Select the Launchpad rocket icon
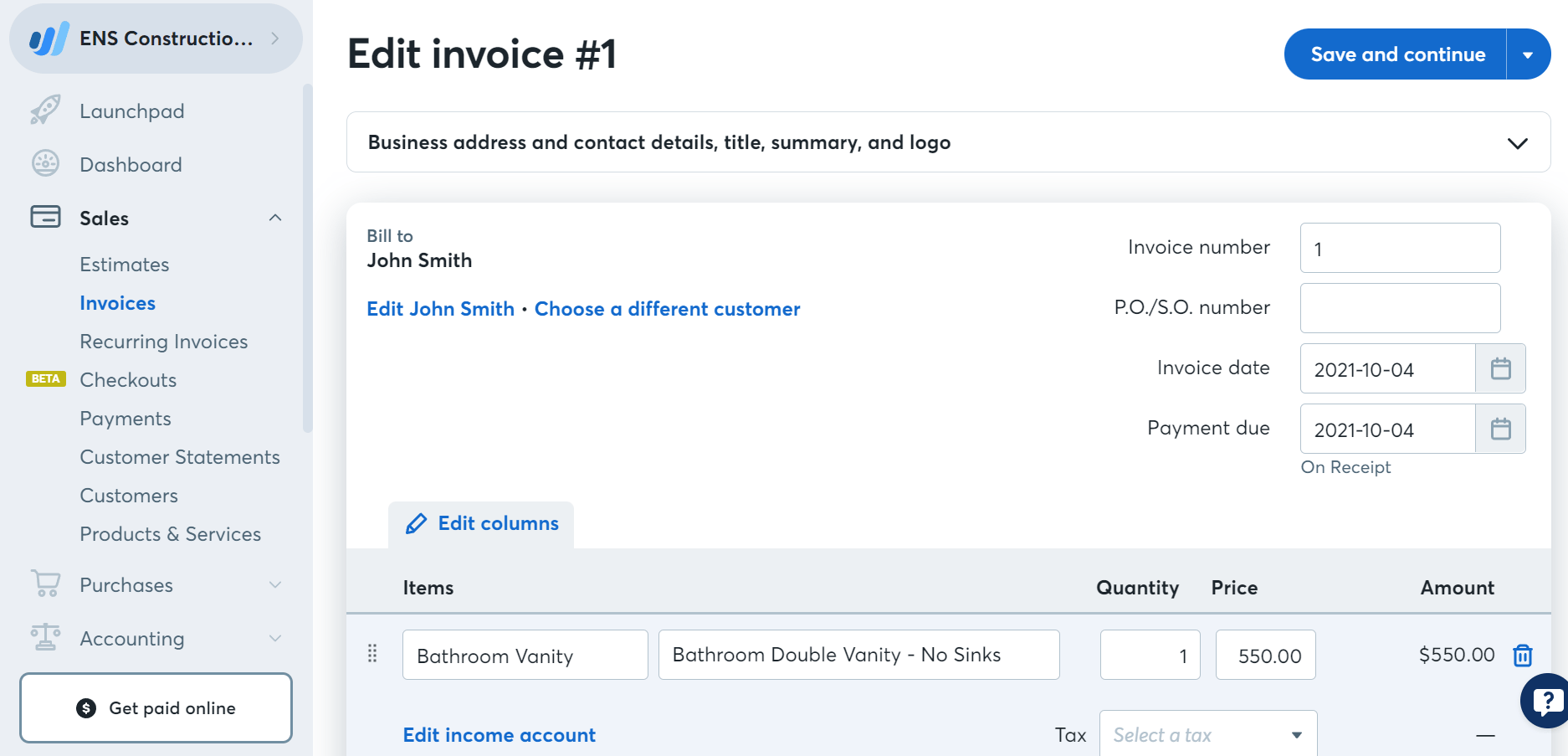Image resolution: width=1568 pixels, height=756 pixels. (x=46, y=110)
